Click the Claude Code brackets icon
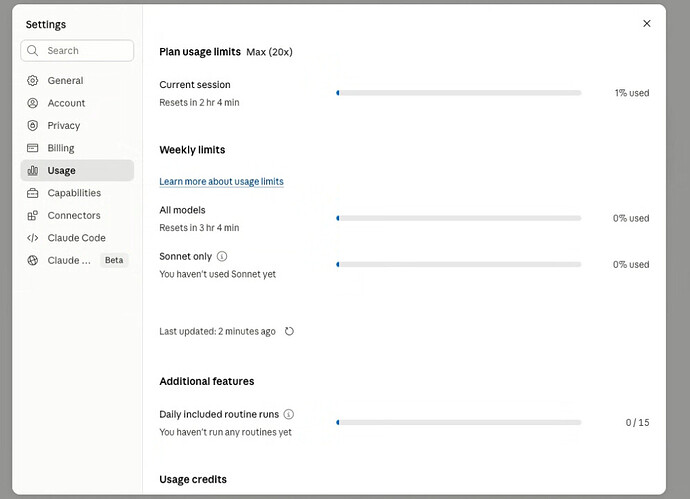The height and width of the screenshot is (499, 690). point(33,238)
